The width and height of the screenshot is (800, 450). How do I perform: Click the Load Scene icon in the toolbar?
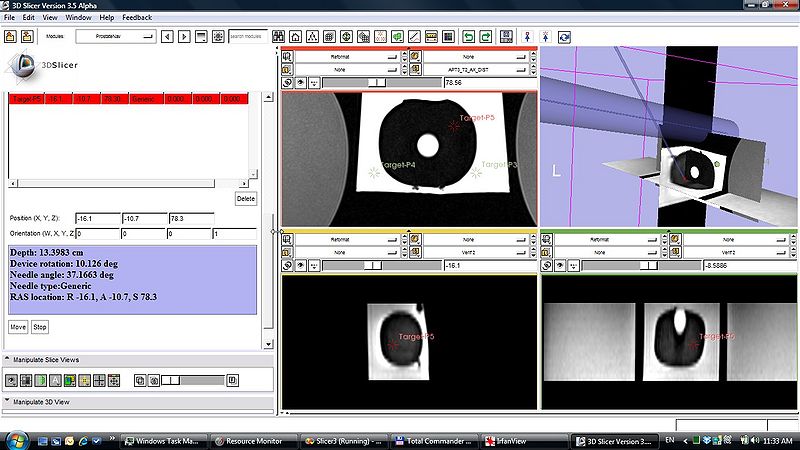coord(10,37)
